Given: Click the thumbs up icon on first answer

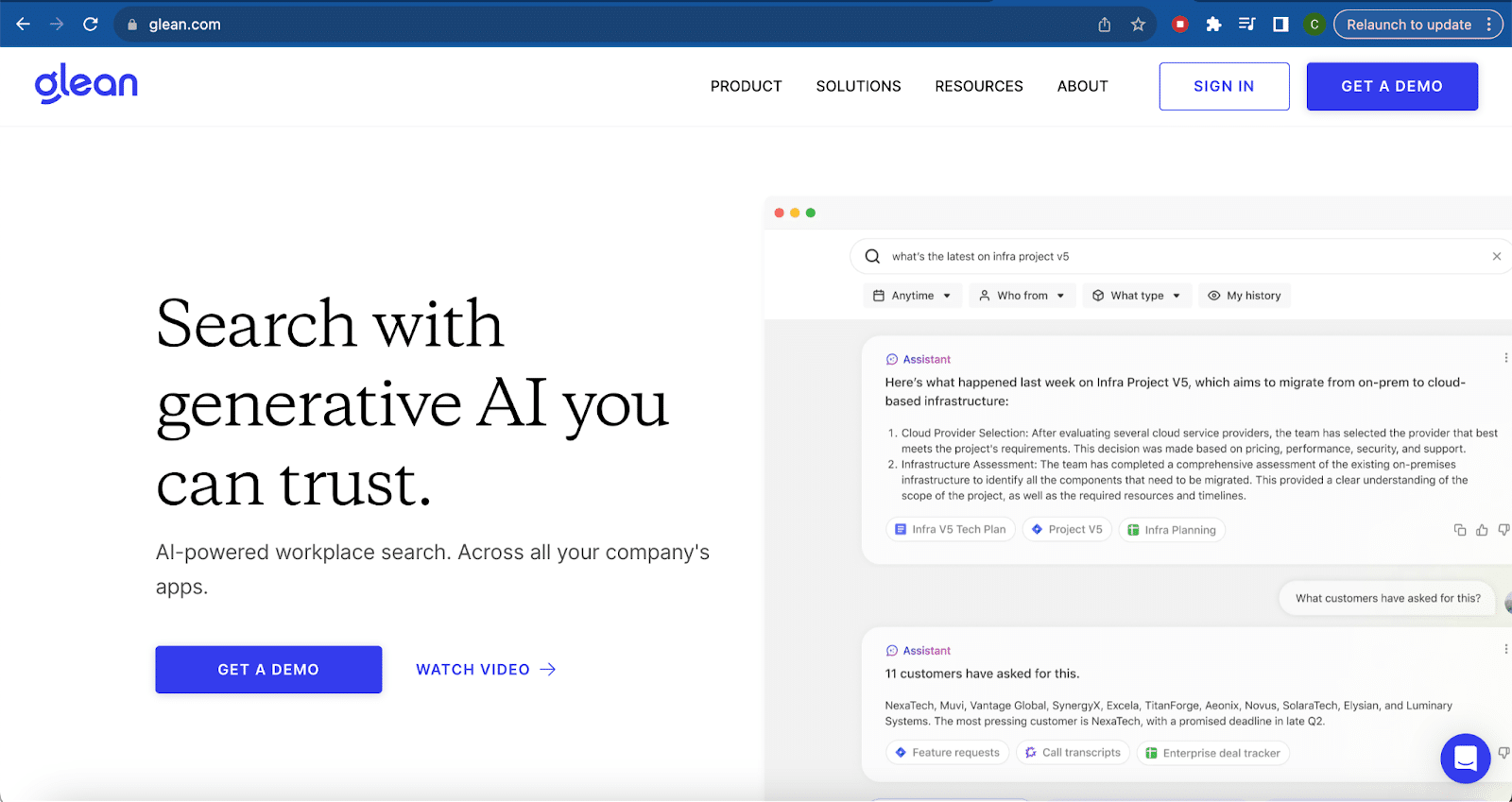Looking at the screenshot, I should point(1482,530).
